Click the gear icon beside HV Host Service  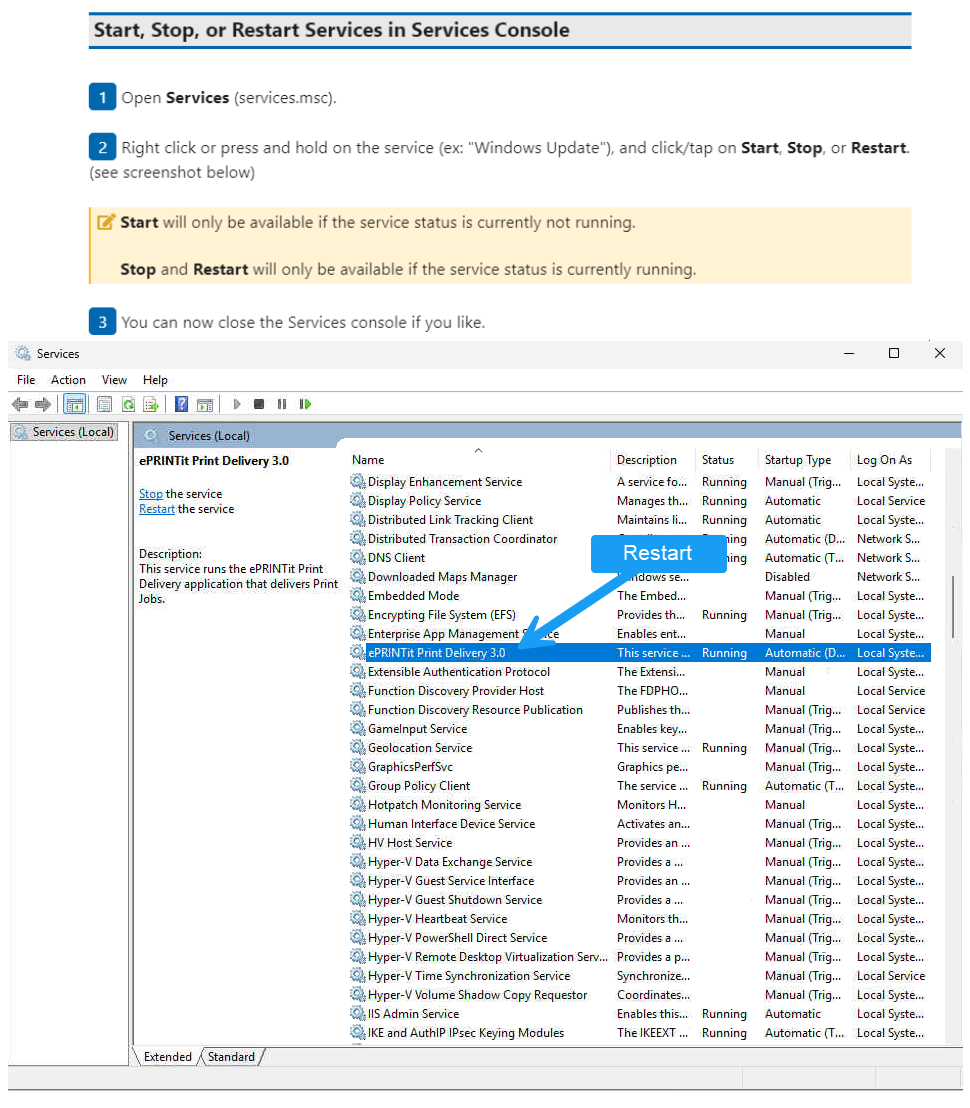(x=357, y=842)
